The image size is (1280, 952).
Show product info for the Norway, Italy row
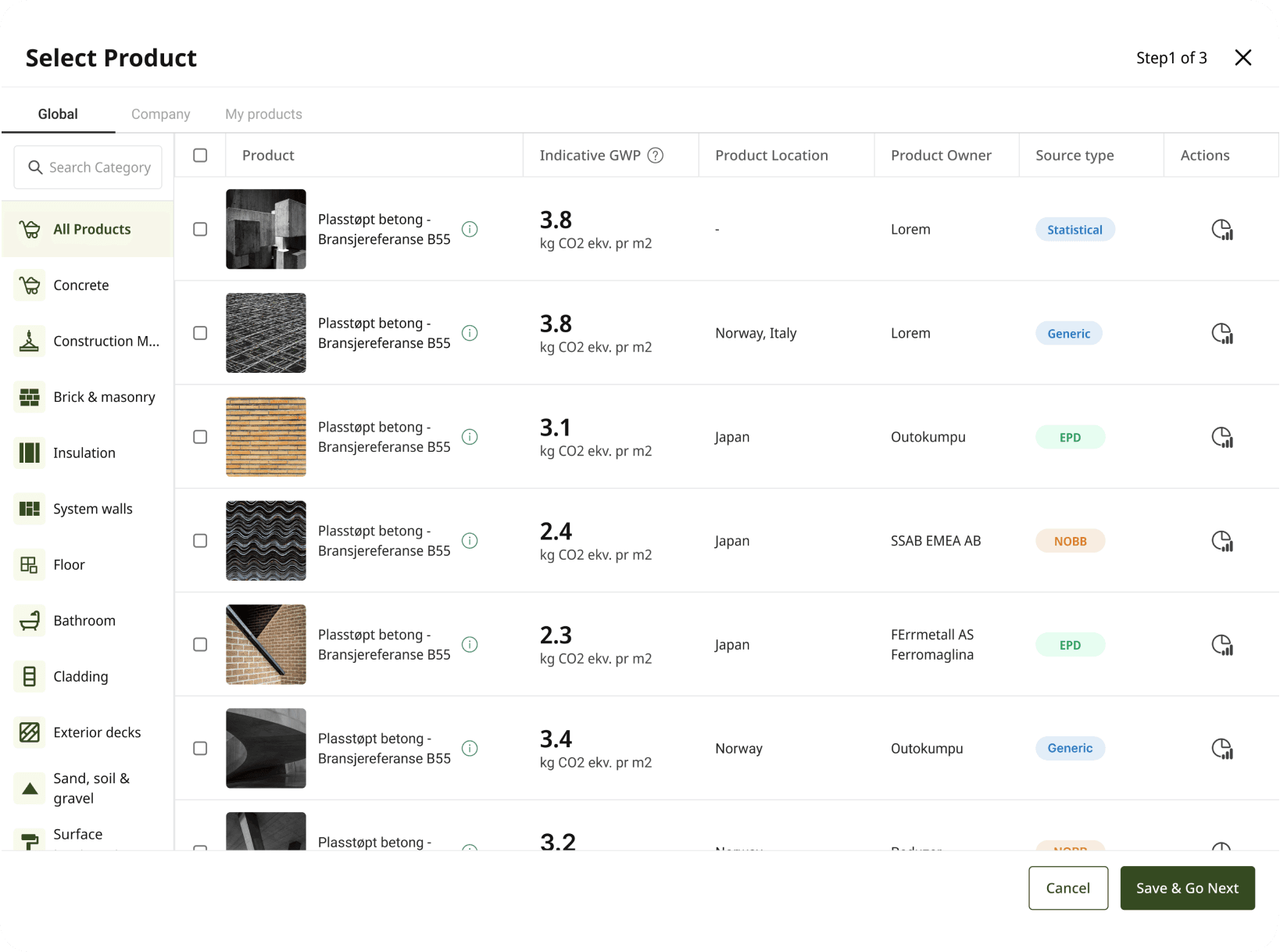[470, 333]
